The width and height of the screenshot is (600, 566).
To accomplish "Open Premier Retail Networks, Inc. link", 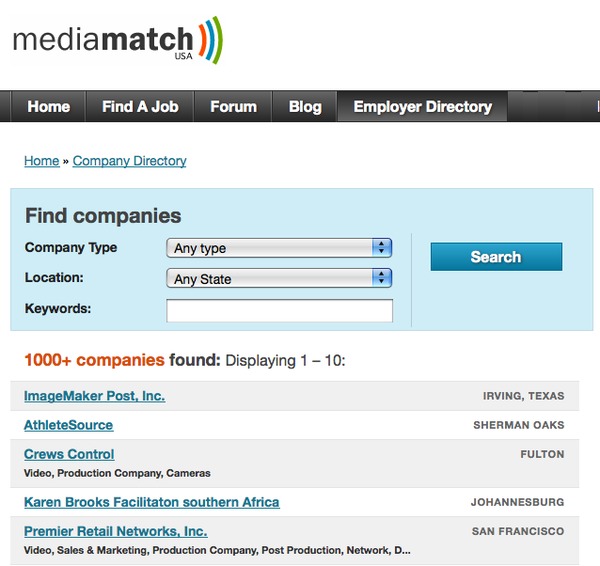I will [x=116, y=531].
